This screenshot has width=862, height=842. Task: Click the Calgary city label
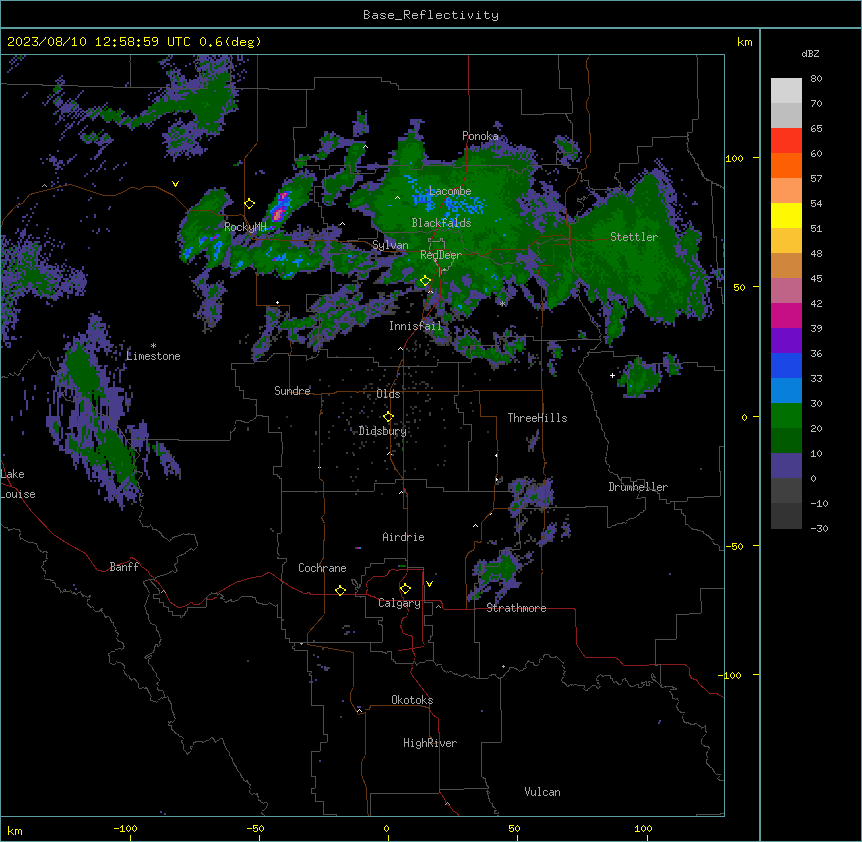click(399, 603)
